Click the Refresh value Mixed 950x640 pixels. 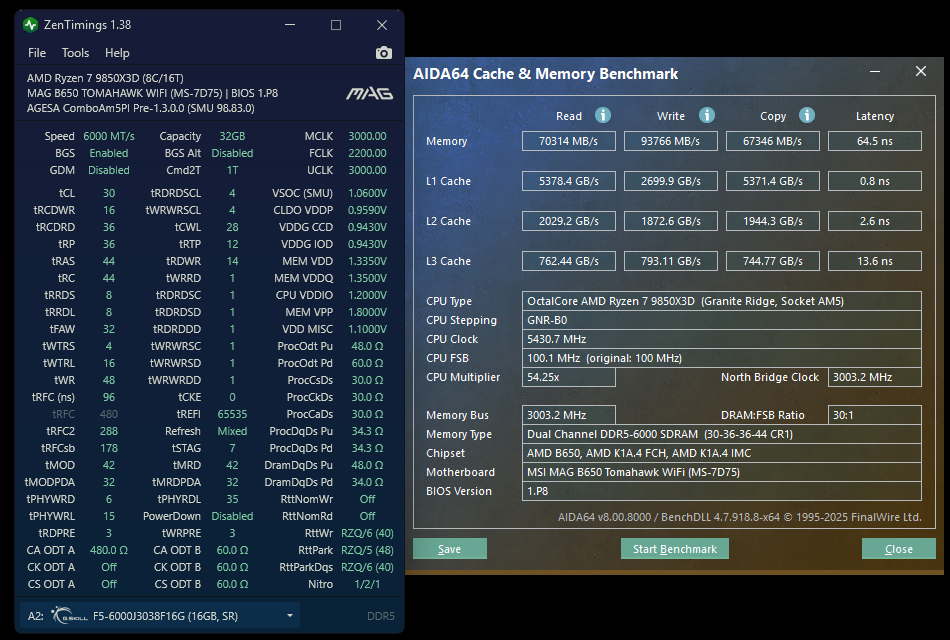(232, 431)
